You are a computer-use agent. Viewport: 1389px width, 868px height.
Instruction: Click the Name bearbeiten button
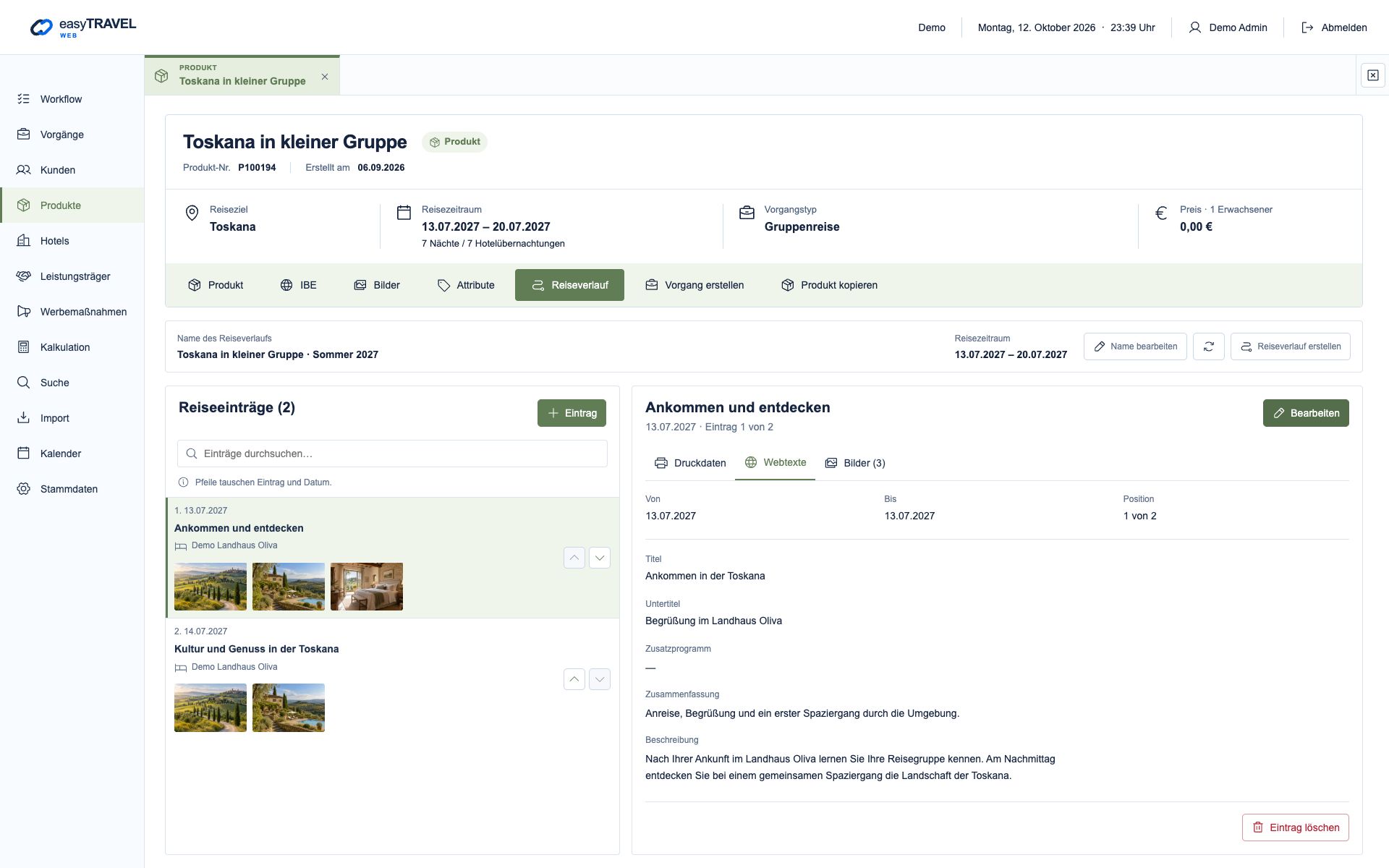(1135, 346)
